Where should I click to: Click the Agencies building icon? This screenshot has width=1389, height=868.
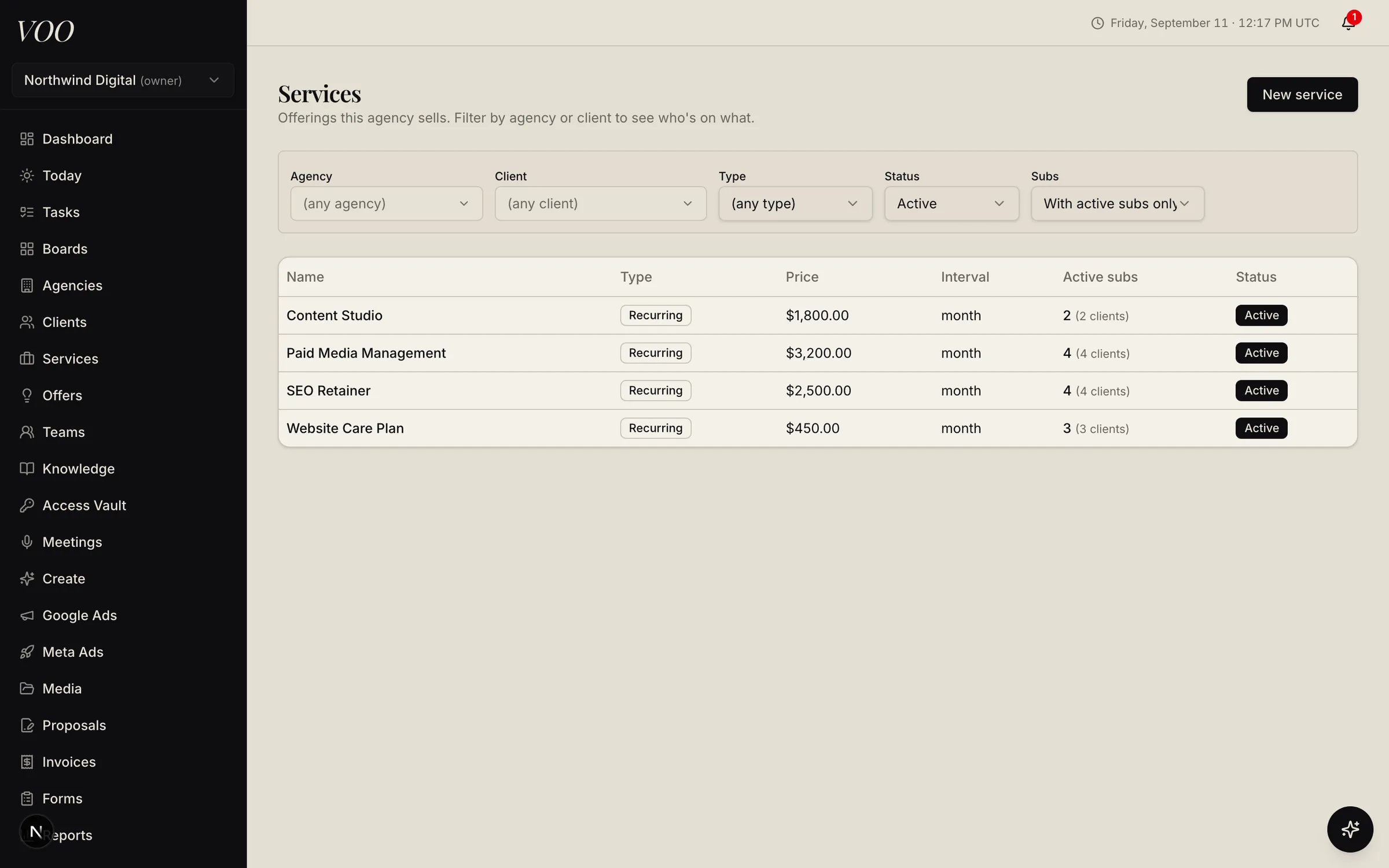pyautogui.click(x=27, y=285)
